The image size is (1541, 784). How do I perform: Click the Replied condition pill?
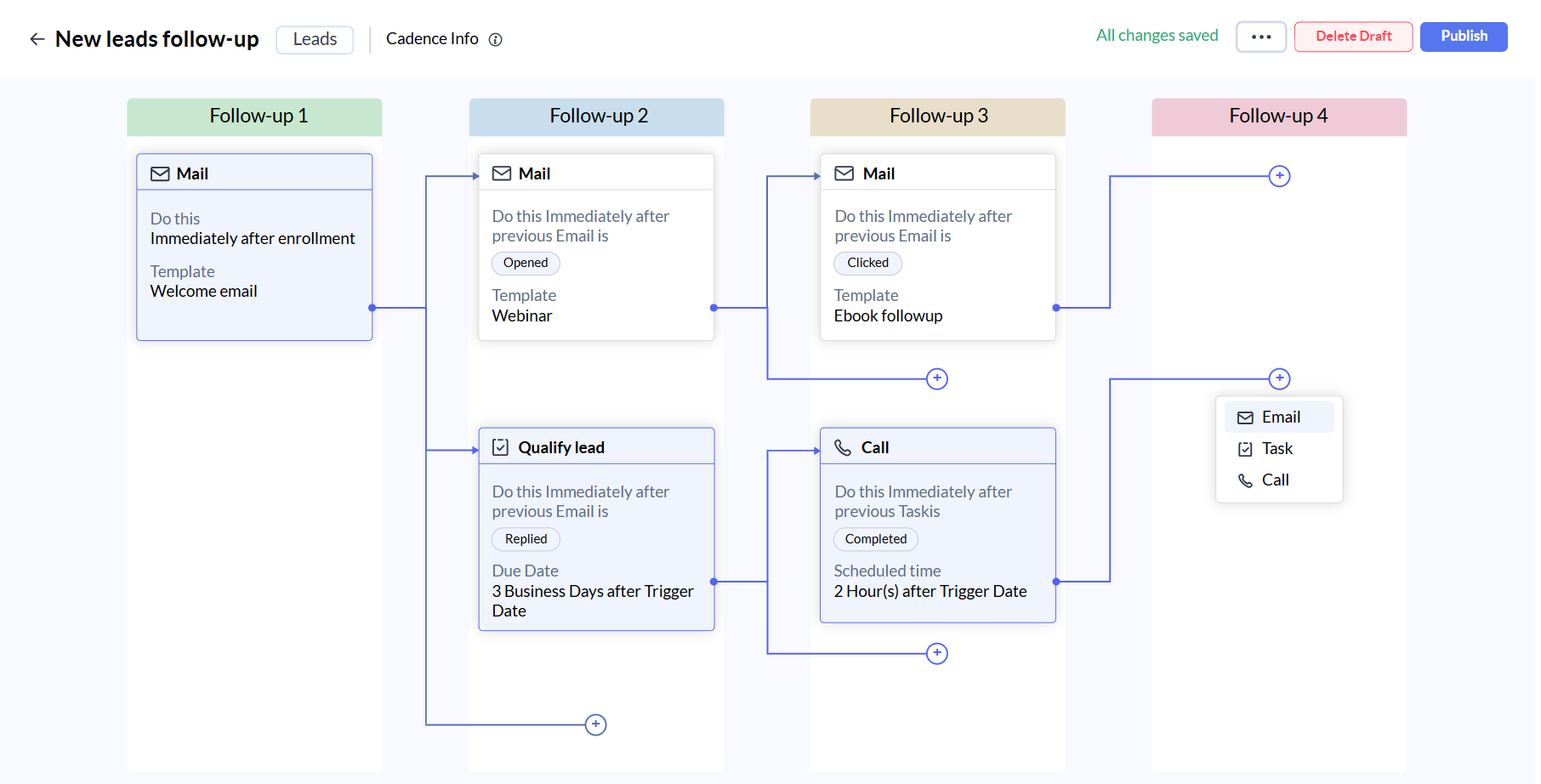526,539
